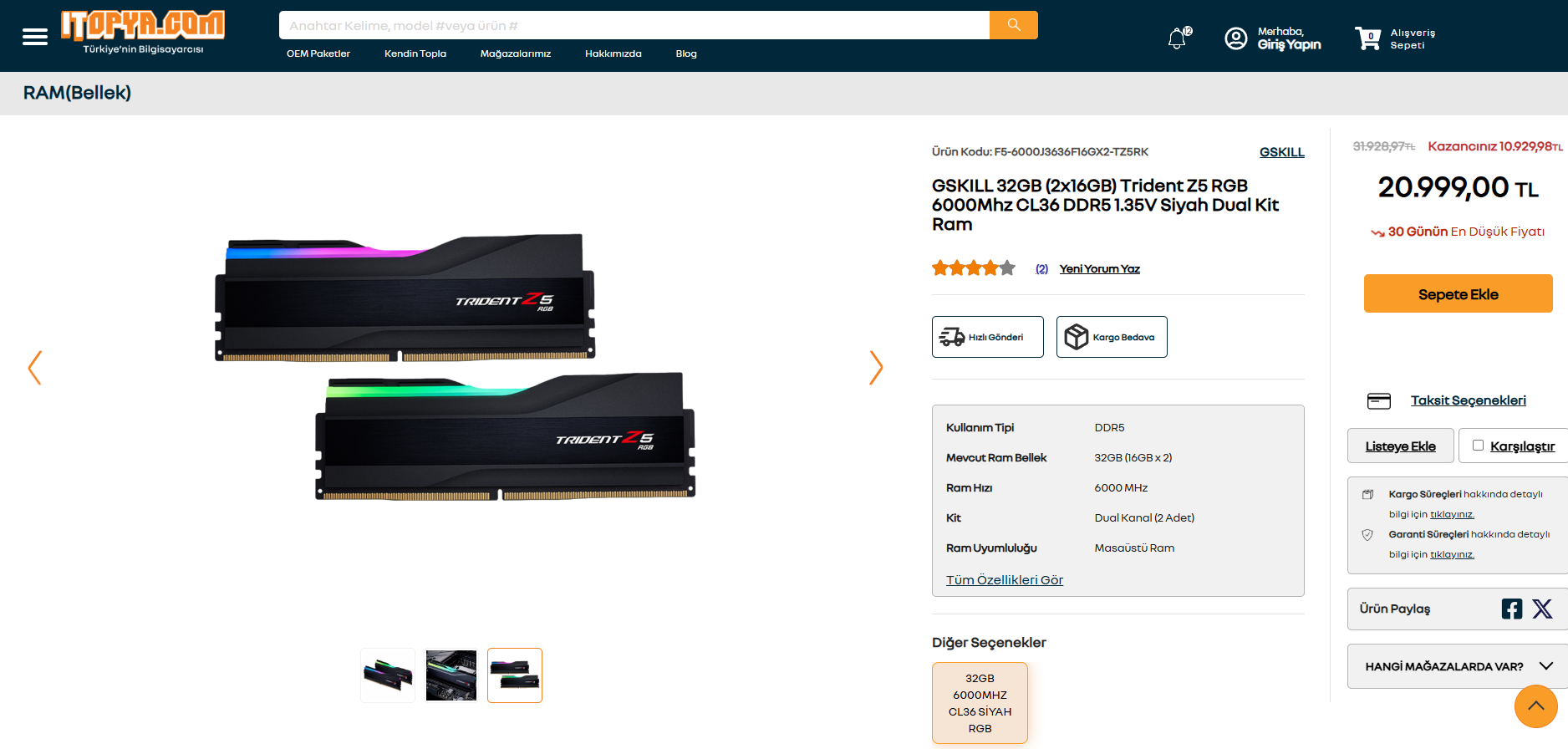Click the Alışveriş Sepeti label
The image size is (1568, 749).
point(1413,39)
